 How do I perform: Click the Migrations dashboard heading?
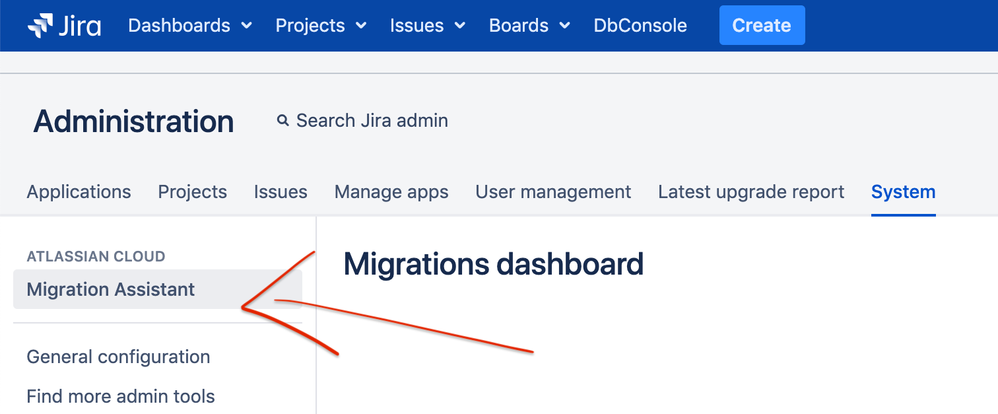[493, 264]
